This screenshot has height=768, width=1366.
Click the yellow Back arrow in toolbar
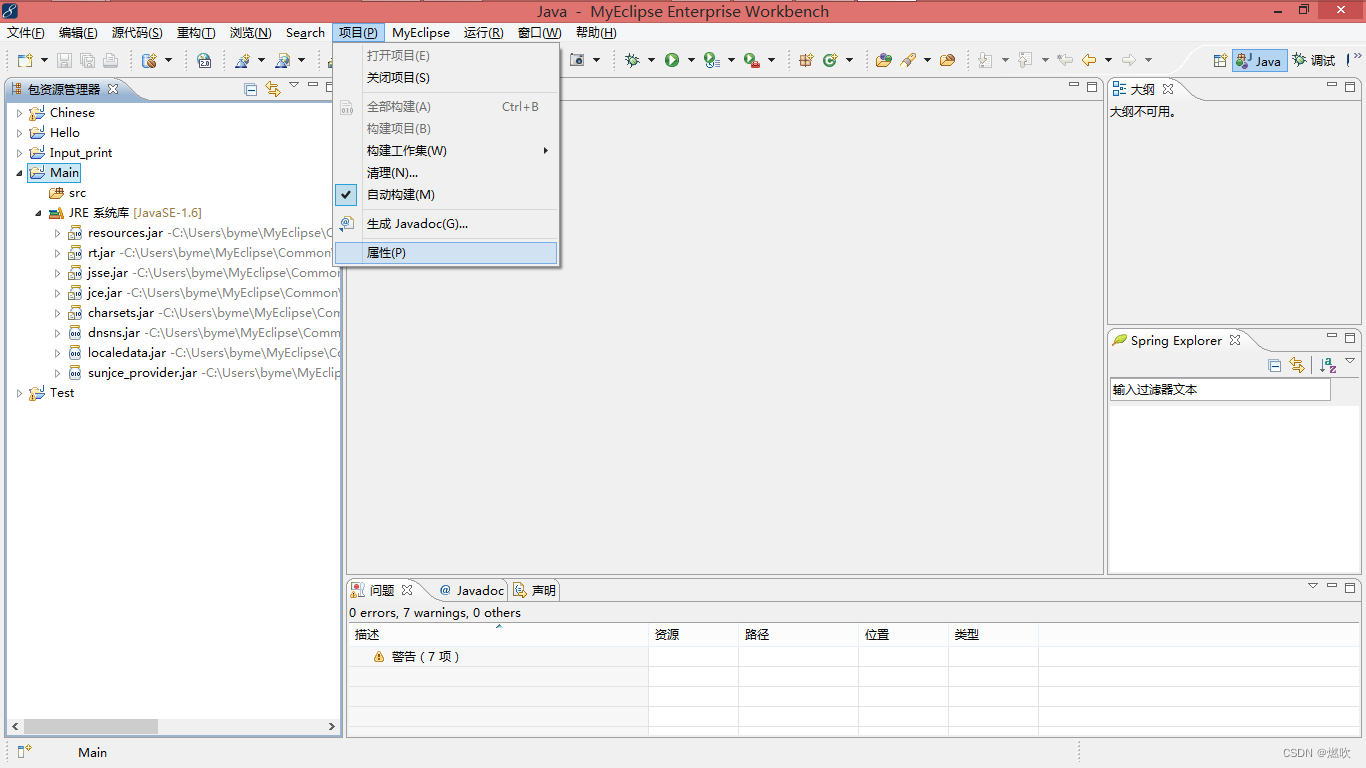(1089, 60)
